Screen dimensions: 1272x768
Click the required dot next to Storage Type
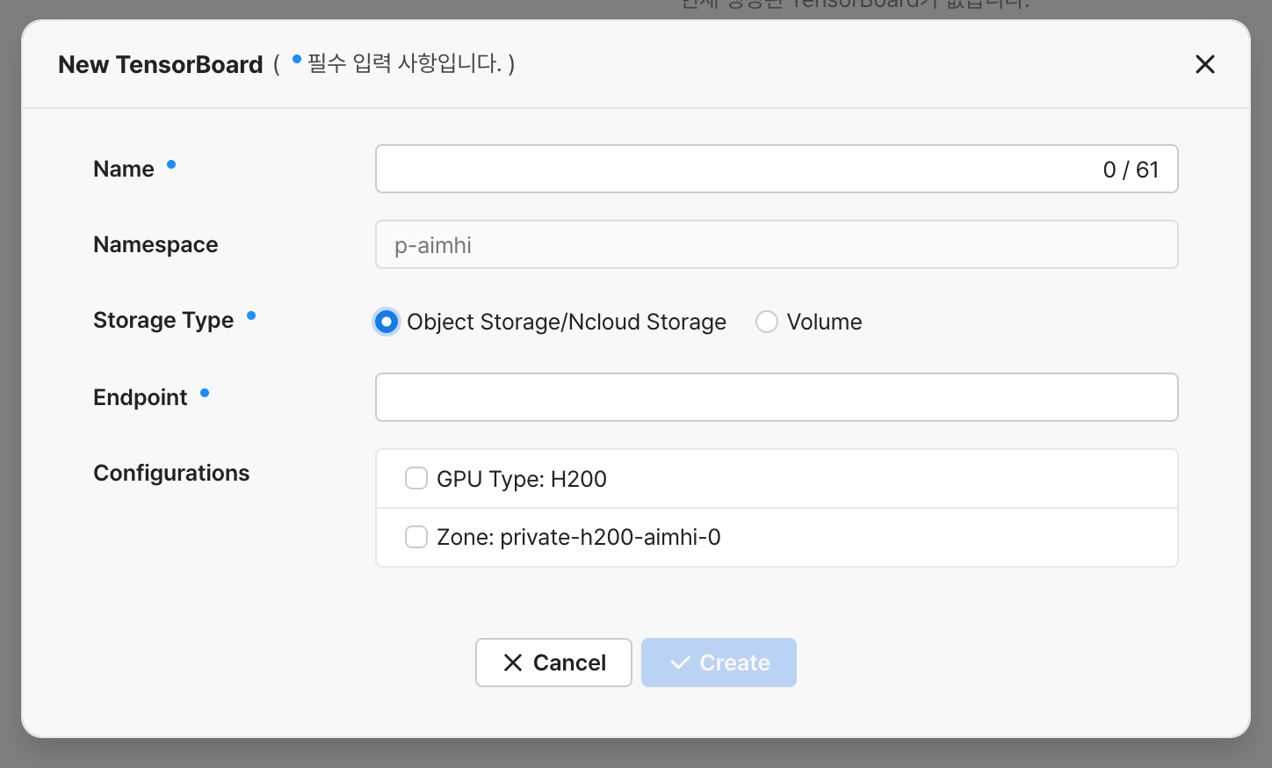pos(251,316)
